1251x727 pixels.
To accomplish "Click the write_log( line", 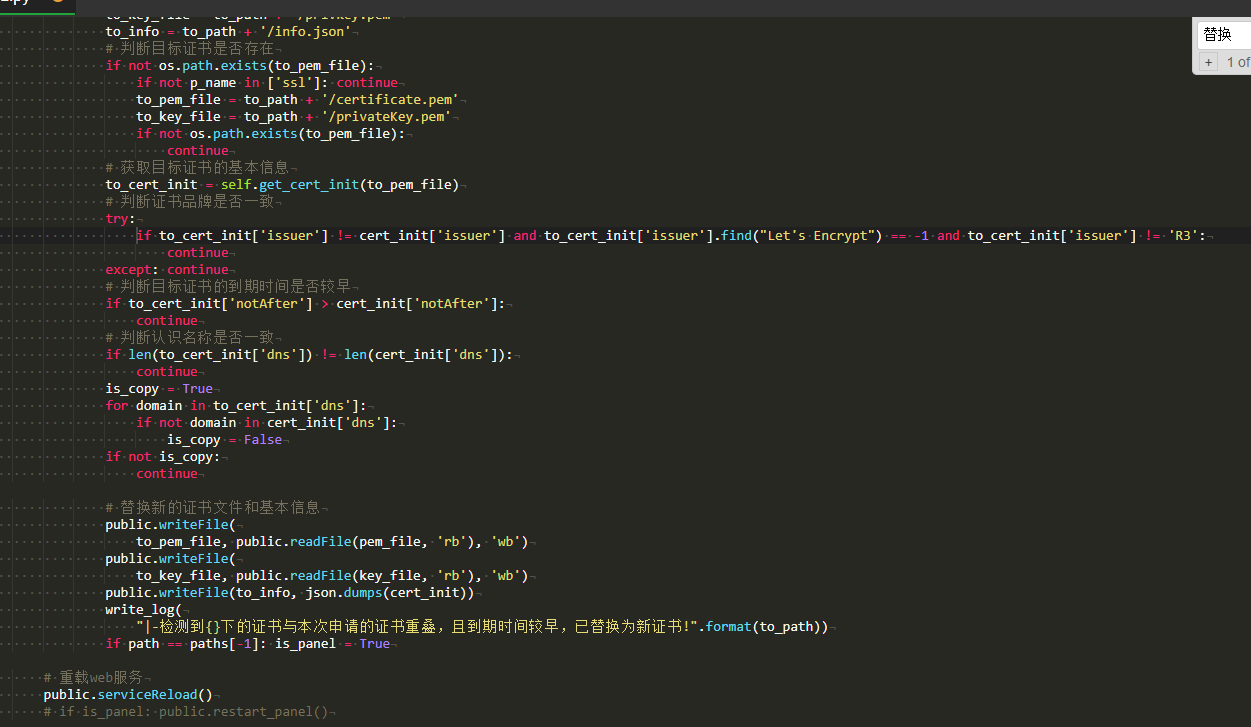I will [143, 610].
